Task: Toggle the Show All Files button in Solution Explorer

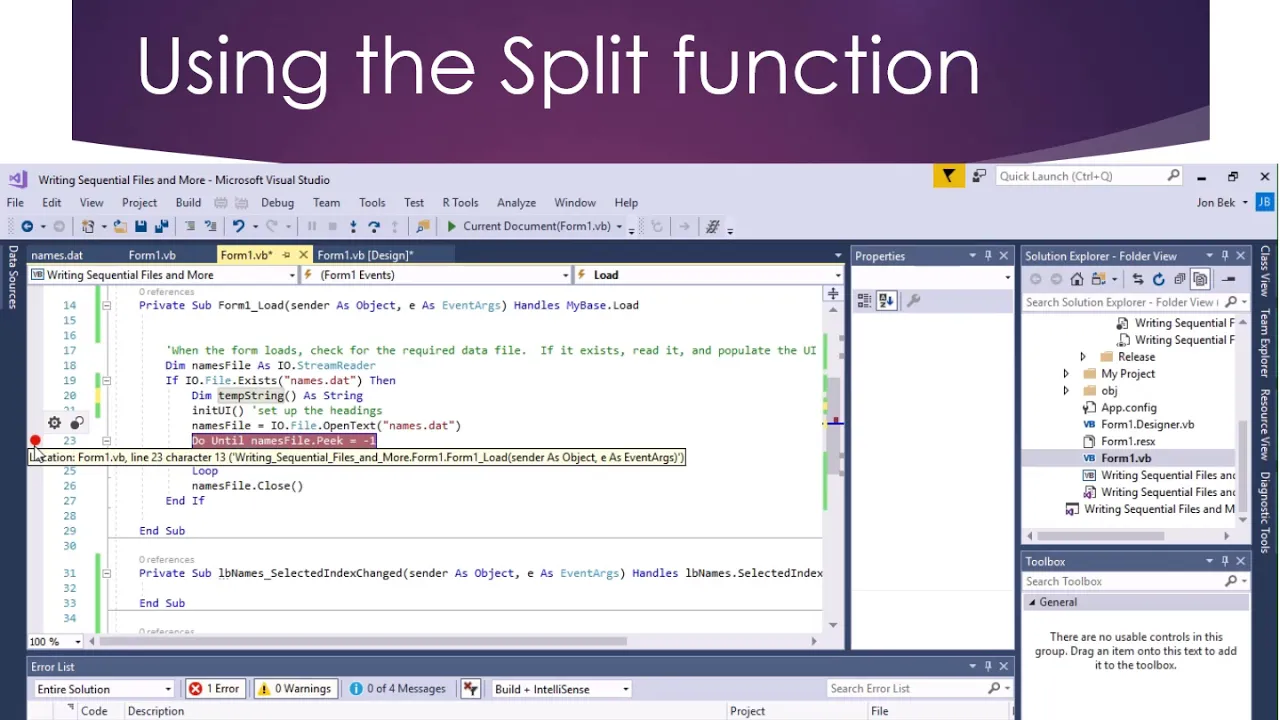Action: click(x=1201, y=279)
